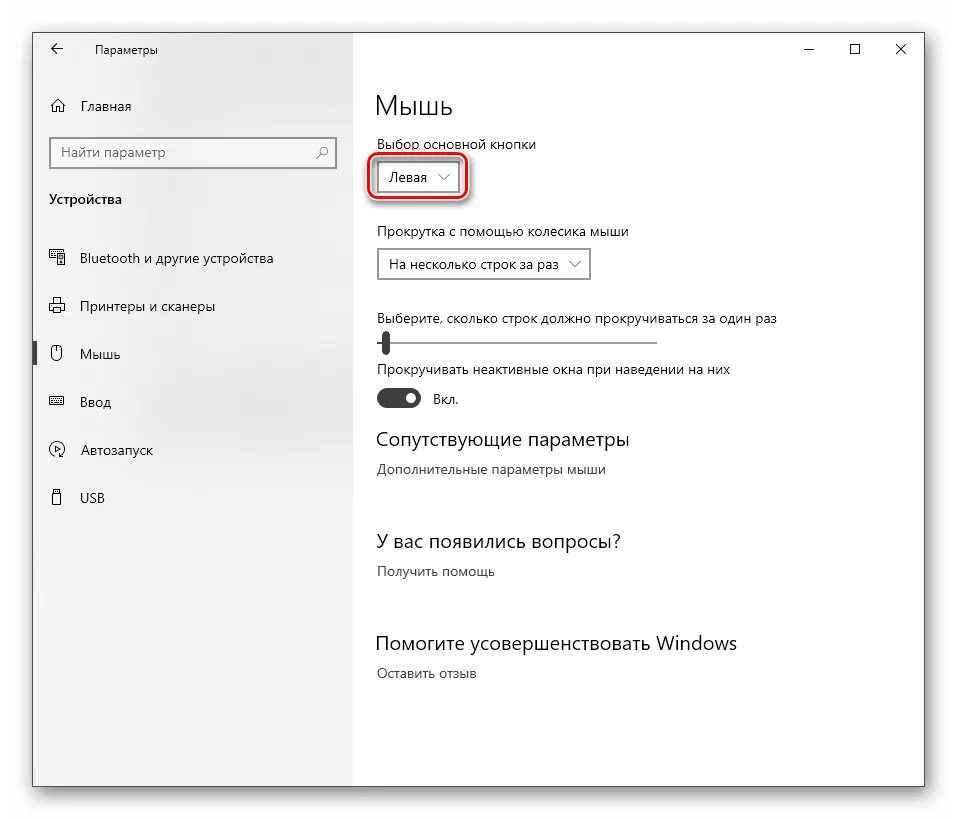Open Bluetooth и другие устройства page
Image resolution: width=957 pixels, height=819 pixels.
(176, 258)
